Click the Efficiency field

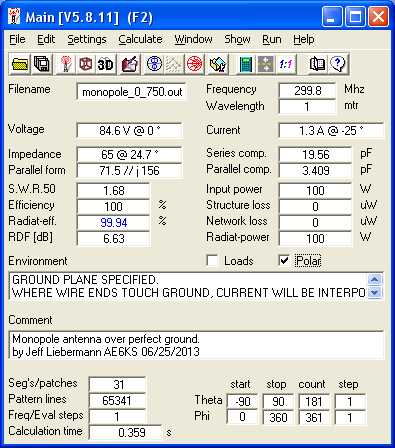(113, 206)
